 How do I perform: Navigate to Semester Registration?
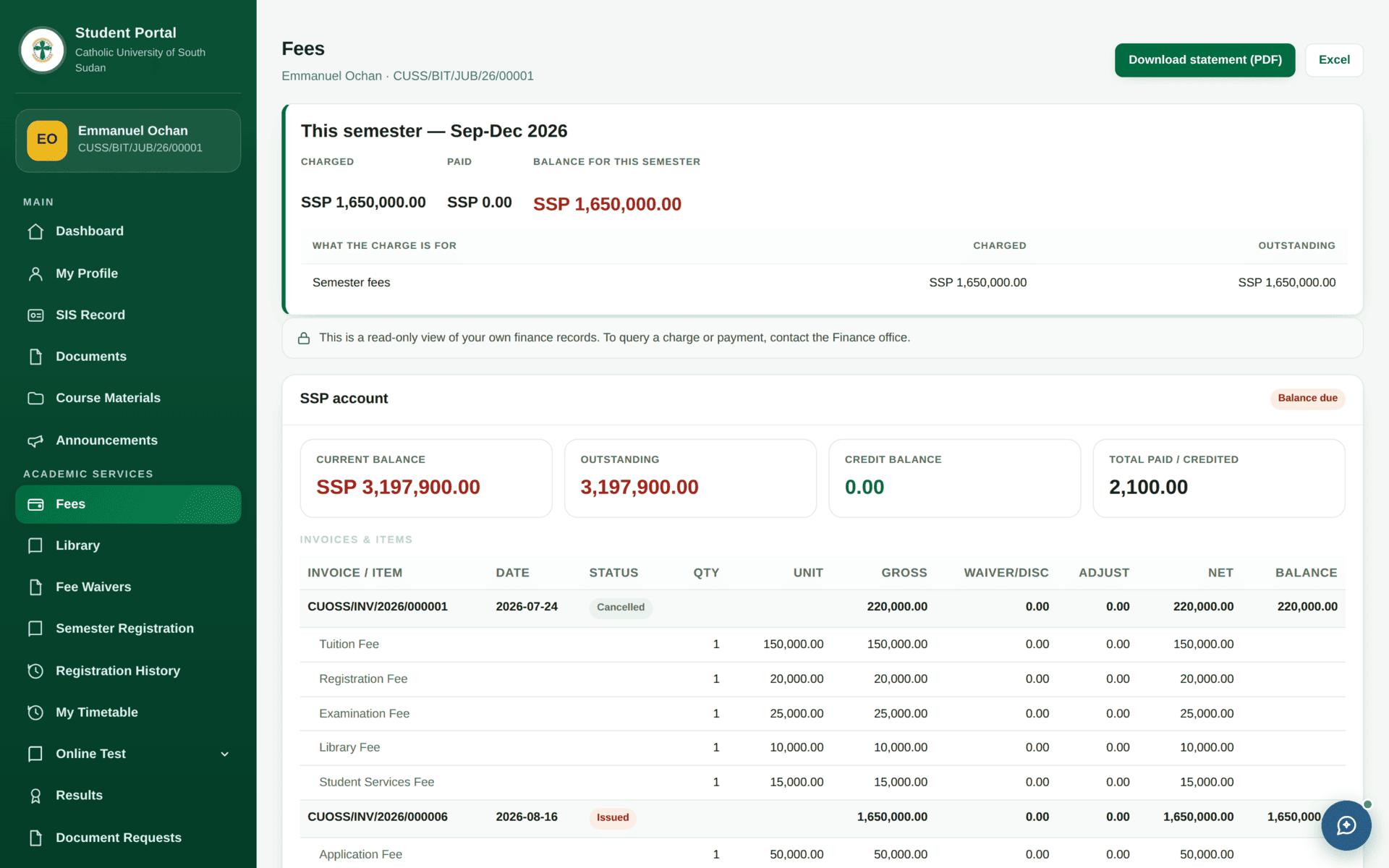coord(128,629)
